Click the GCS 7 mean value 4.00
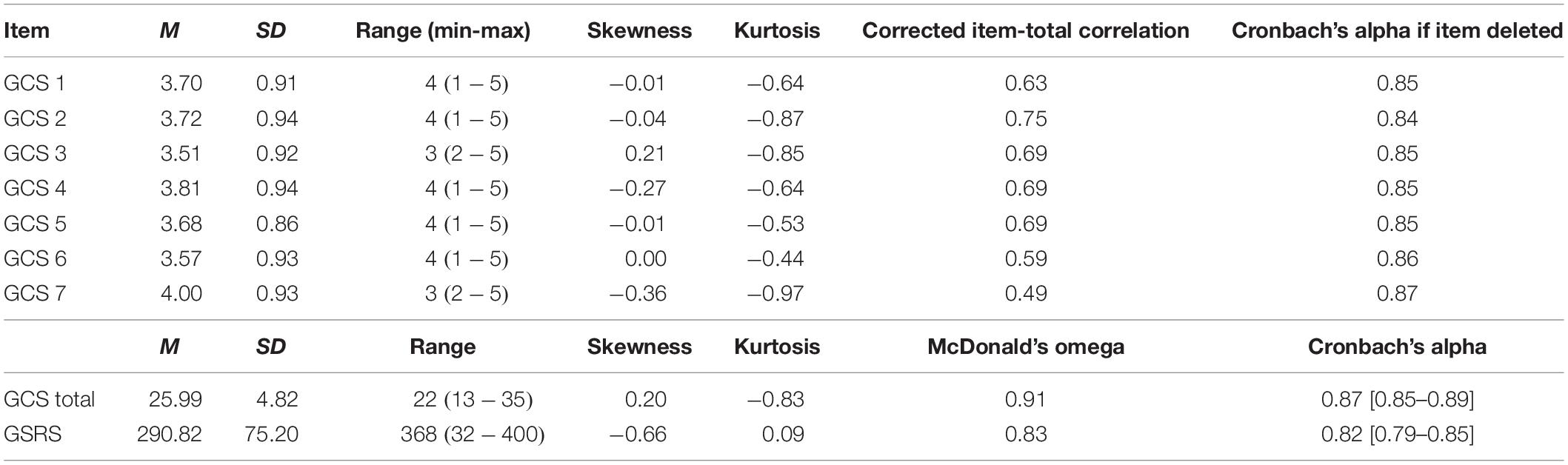The width and height of the screenshot is (1568, 465). [x=181, y=294]
